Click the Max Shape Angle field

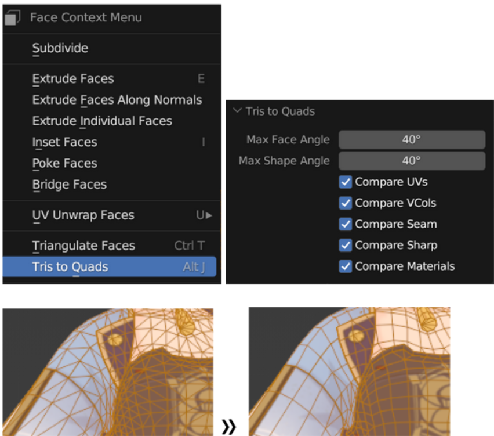point(412,161)
